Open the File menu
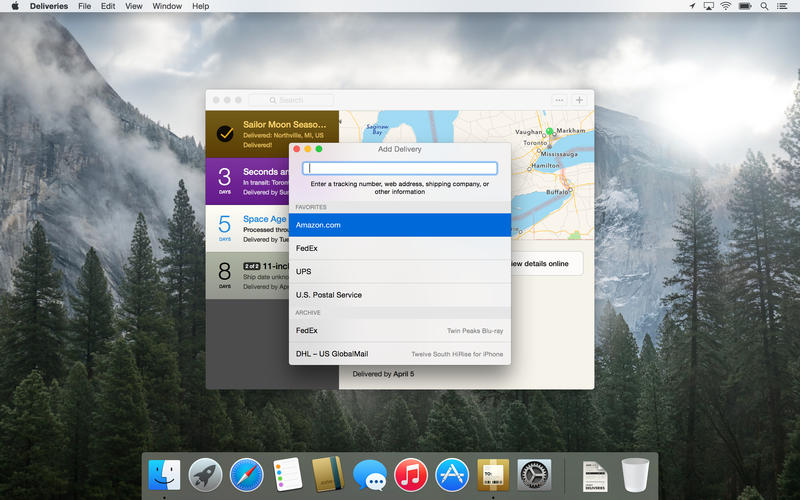 click(x=84, y=6)
